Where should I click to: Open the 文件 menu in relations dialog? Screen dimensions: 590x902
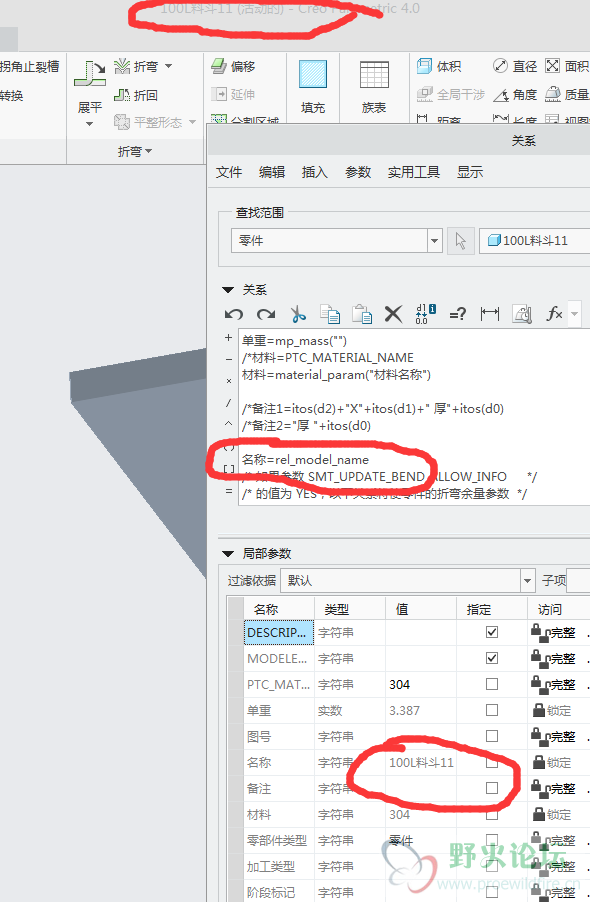pyautogui.click(x=229, y=172)
